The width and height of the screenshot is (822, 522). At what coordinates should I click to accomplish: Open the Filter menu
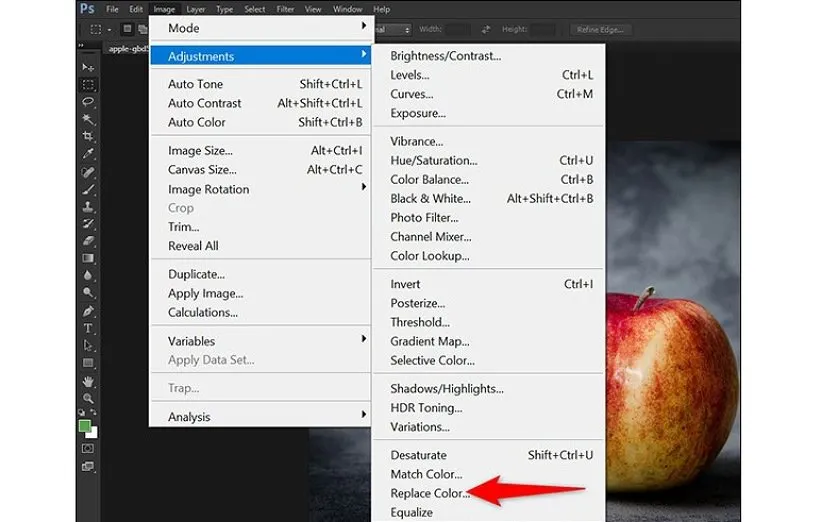[285, 9]
